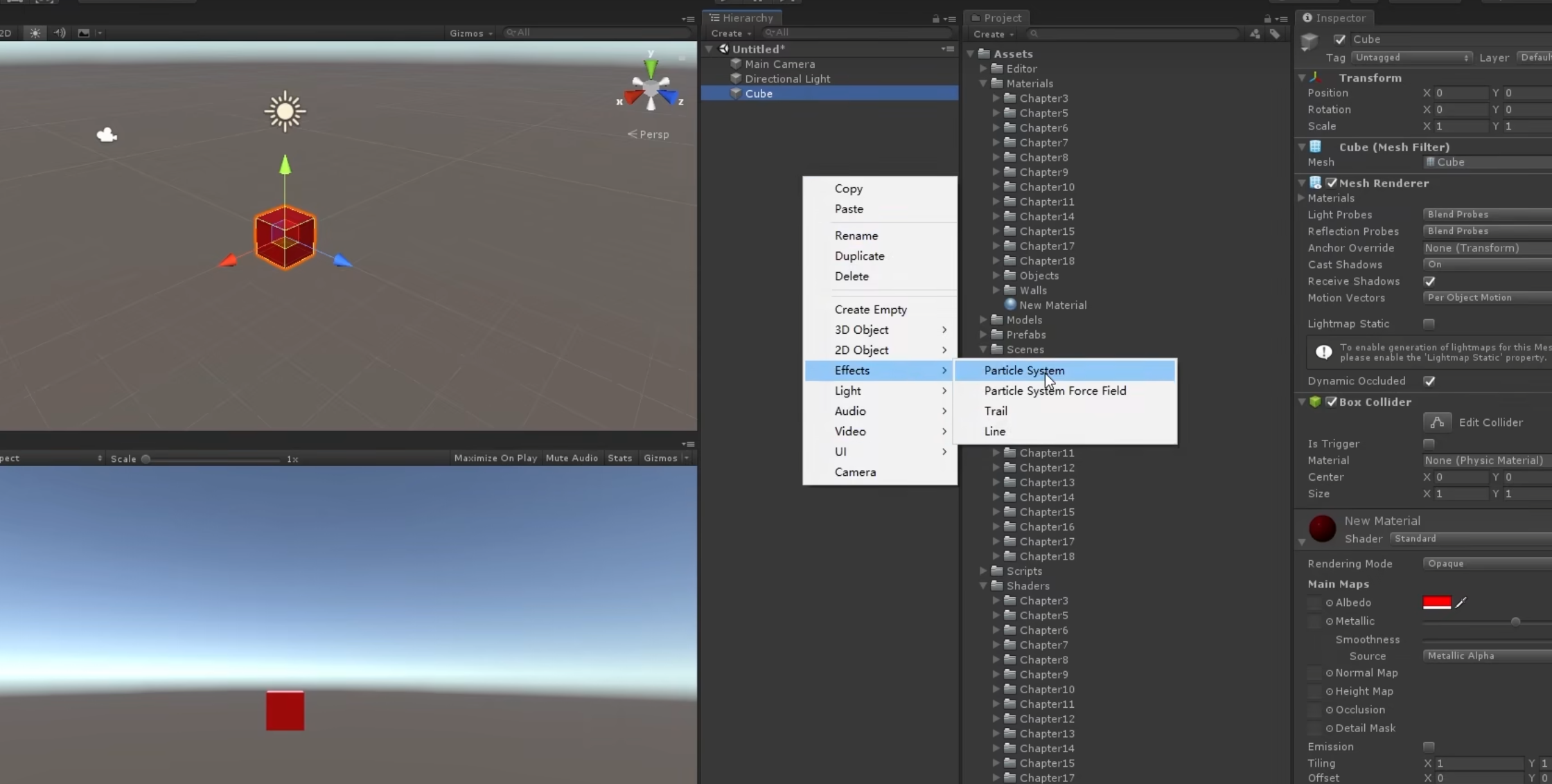Click the Edit Collider icon button

pos(1437,422)
